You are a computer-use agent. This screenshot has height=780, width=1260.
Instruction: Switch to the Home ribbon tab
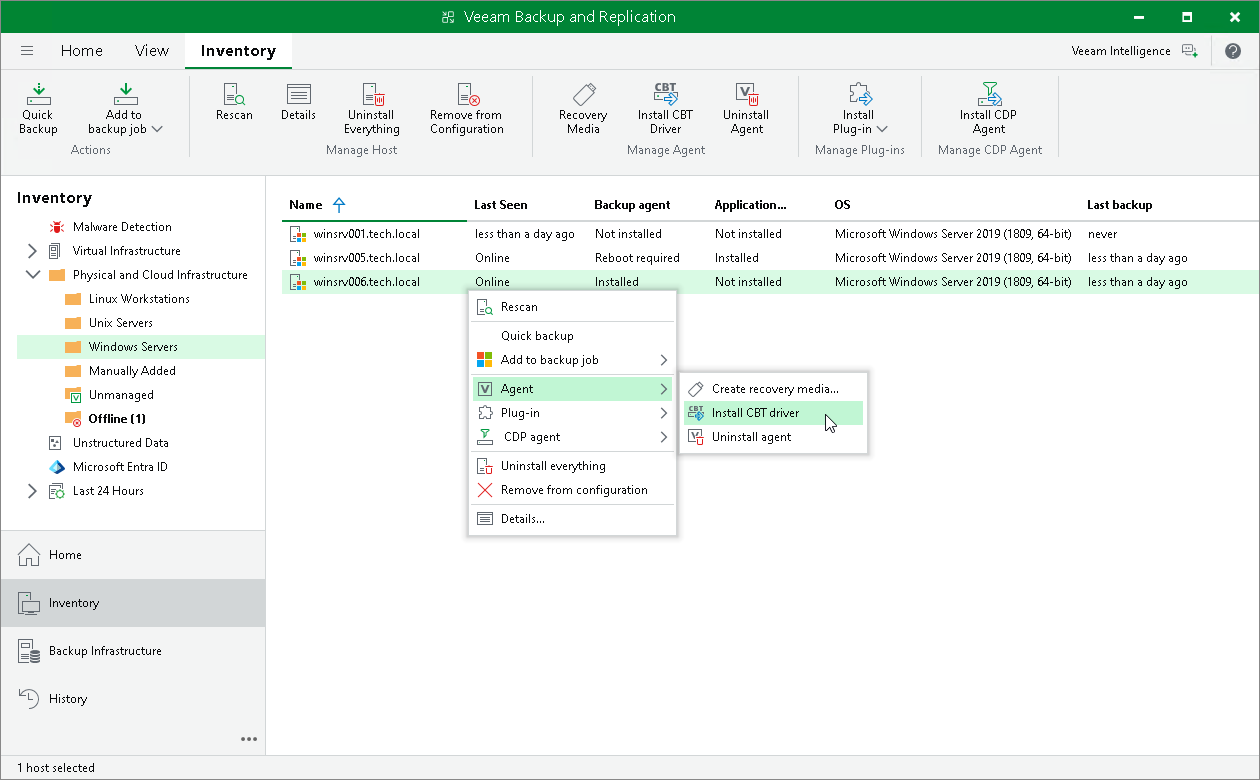point(82,51)
